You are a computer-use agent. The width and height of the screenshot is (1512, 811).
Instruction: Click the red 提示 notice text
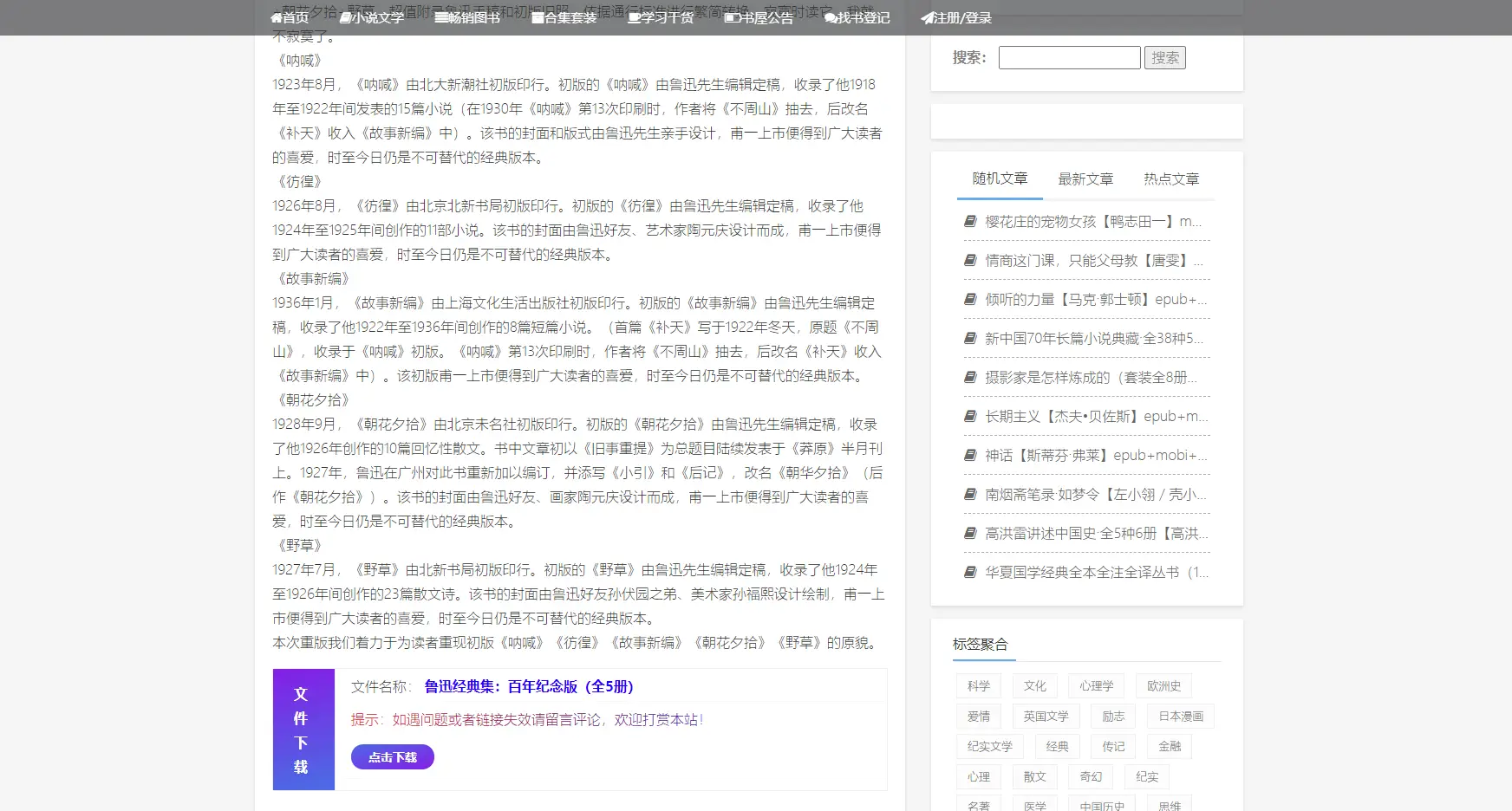527,719
